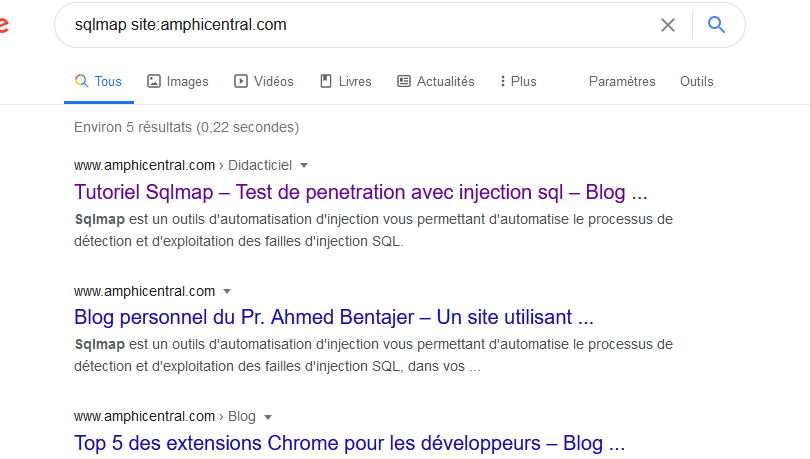Click the Actualités tab newspaper icon

404,81
